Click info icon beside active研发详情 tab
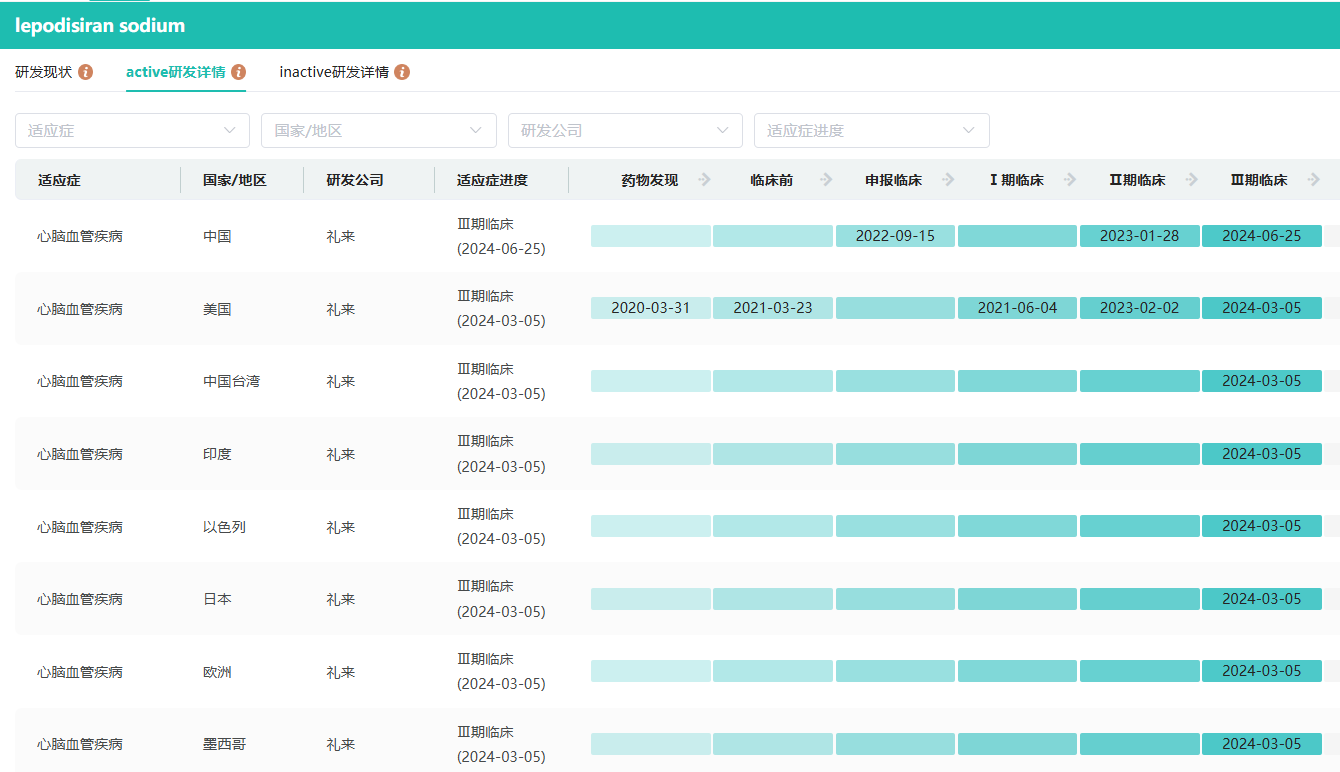This screenshot has height=772, width=1340. (x=239, y=72)
